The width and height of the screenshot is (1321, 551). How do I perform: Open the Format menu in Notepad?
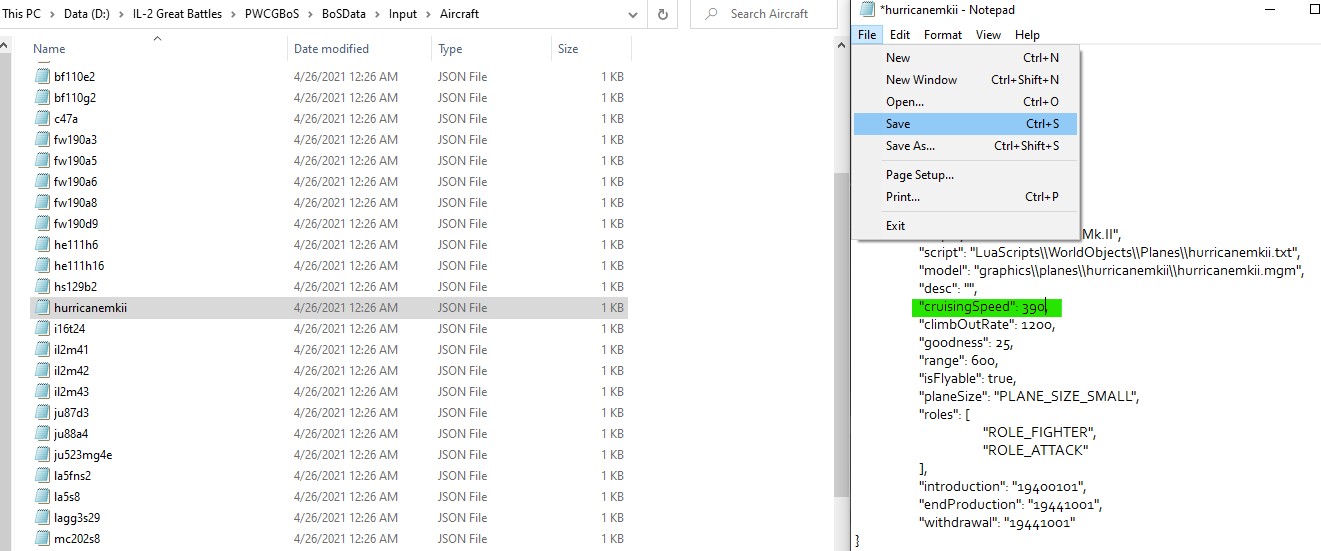pos(942,35)
